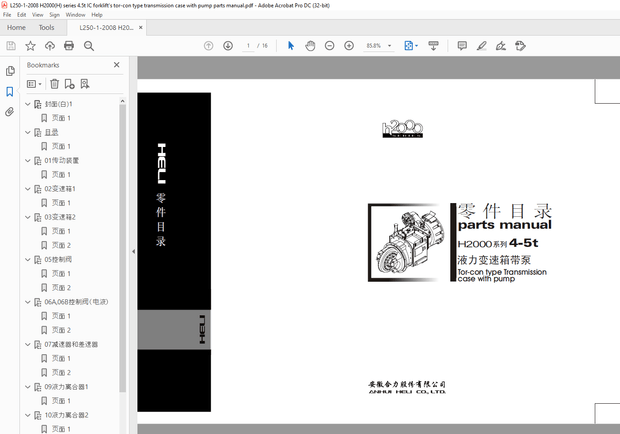Open the fit page options icon
Viewport: 620px width, 434px height.
410,46
